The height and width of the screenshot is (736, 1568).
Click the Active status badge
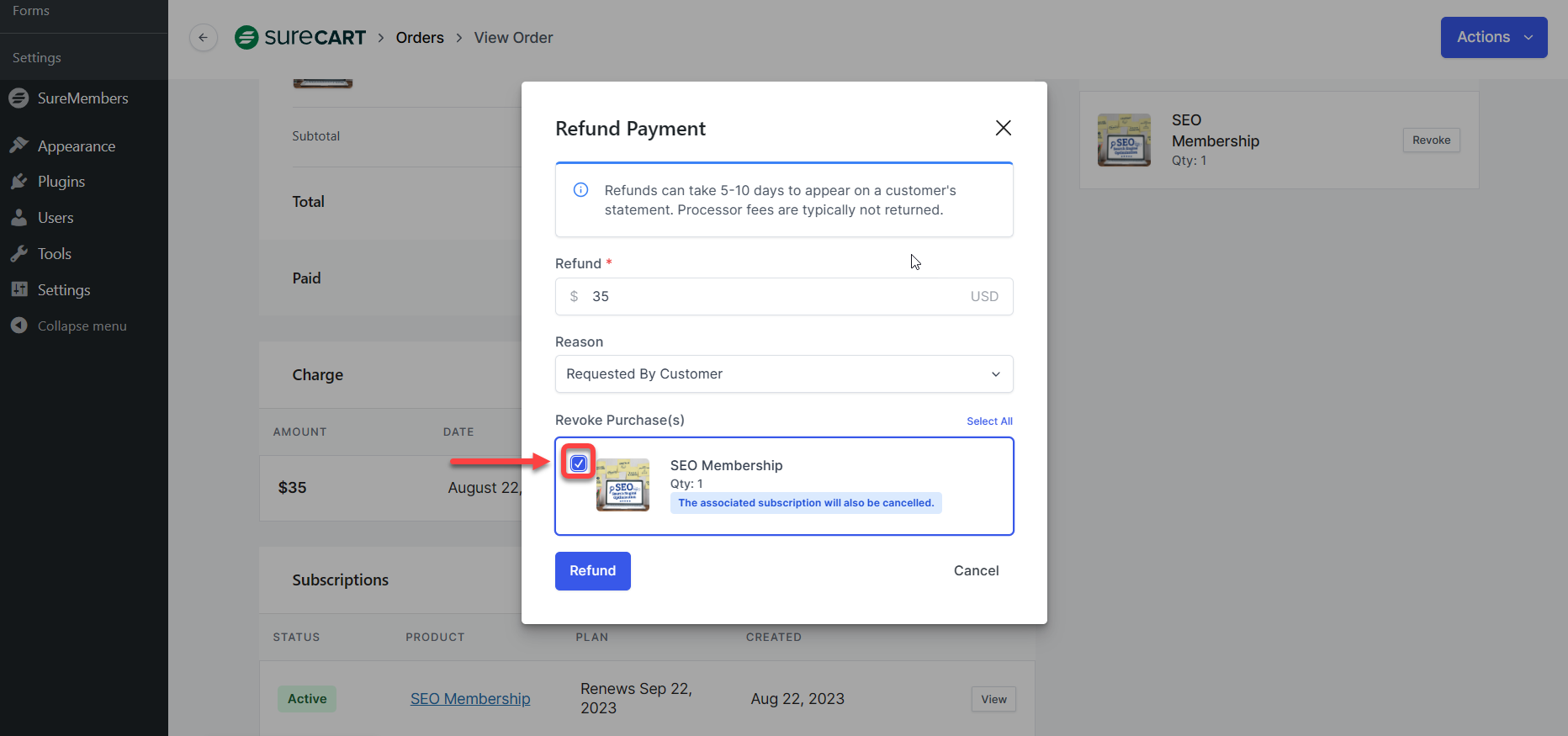307,699
